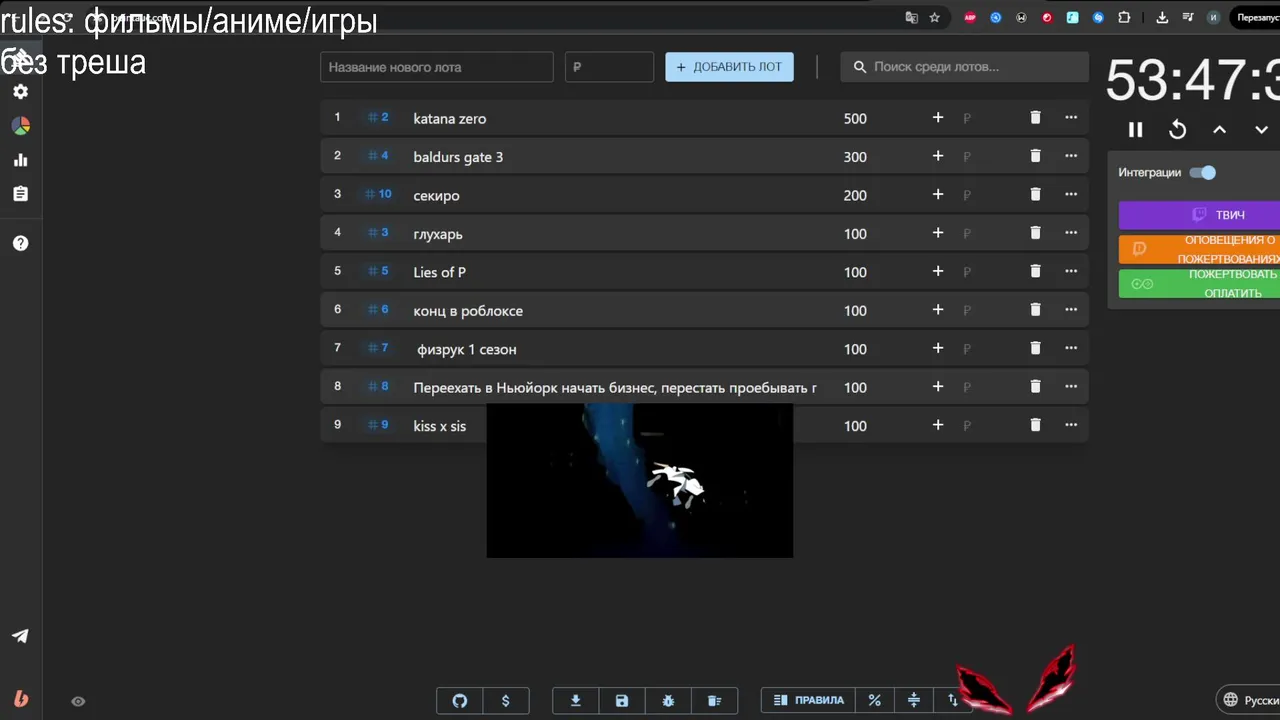Delete the baldurs gate 3 lot
This screenshot has width=1280, height=720.
click(x=1035, y=156)
